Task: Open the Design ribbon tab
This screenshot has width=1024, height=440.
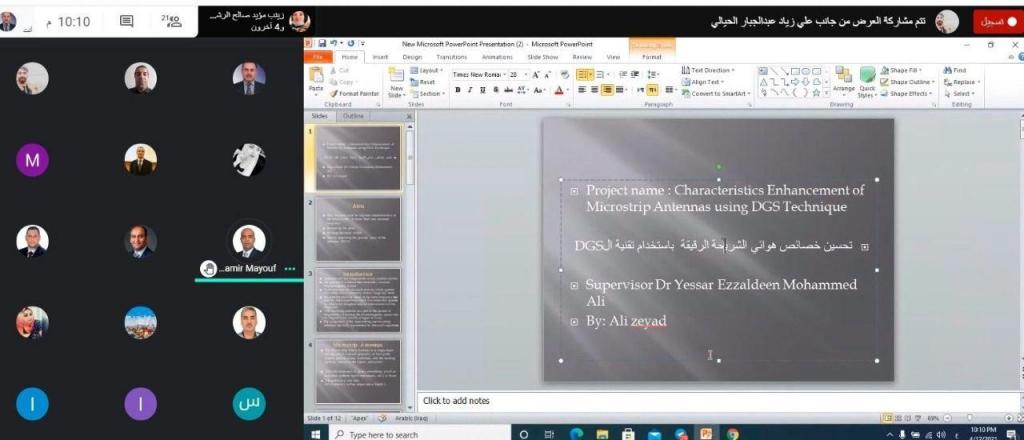Action: pyautogui.click(x=411, y=57)
